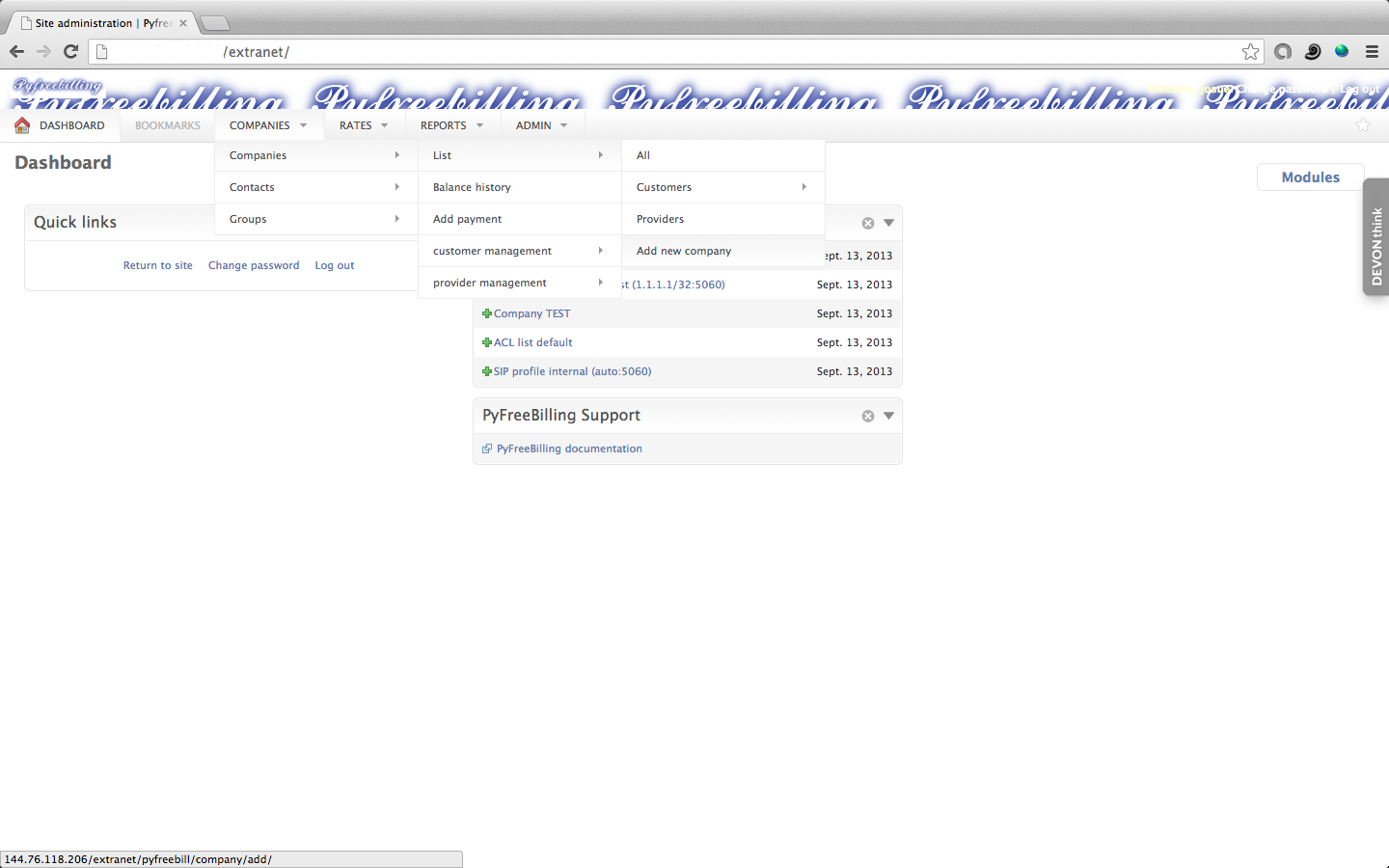Open the Rates dropdown menu
1389x868 pixels.
(x=364, y=125)
